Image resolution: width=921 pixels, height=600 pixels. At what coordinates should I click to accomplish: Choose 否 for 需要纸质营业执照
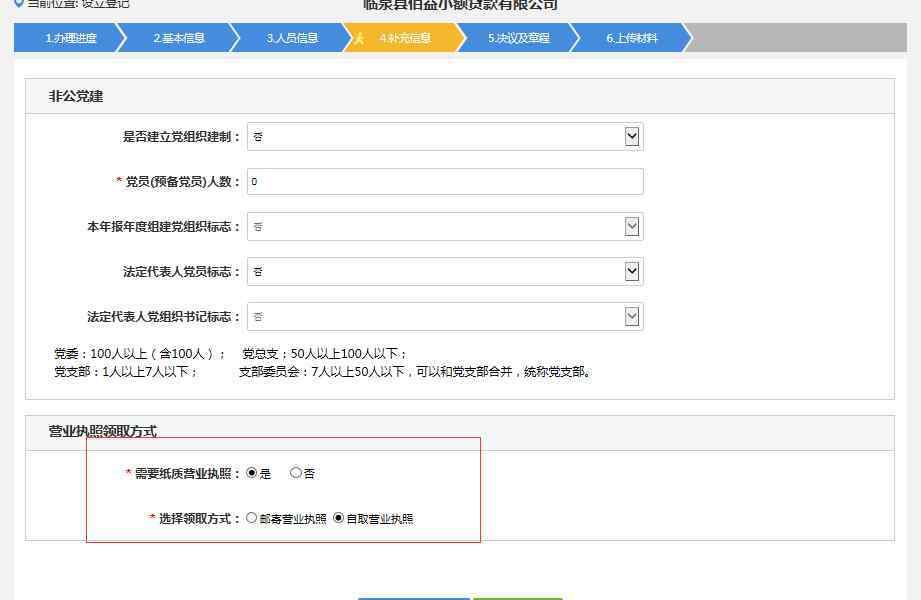tap(296, 473)
